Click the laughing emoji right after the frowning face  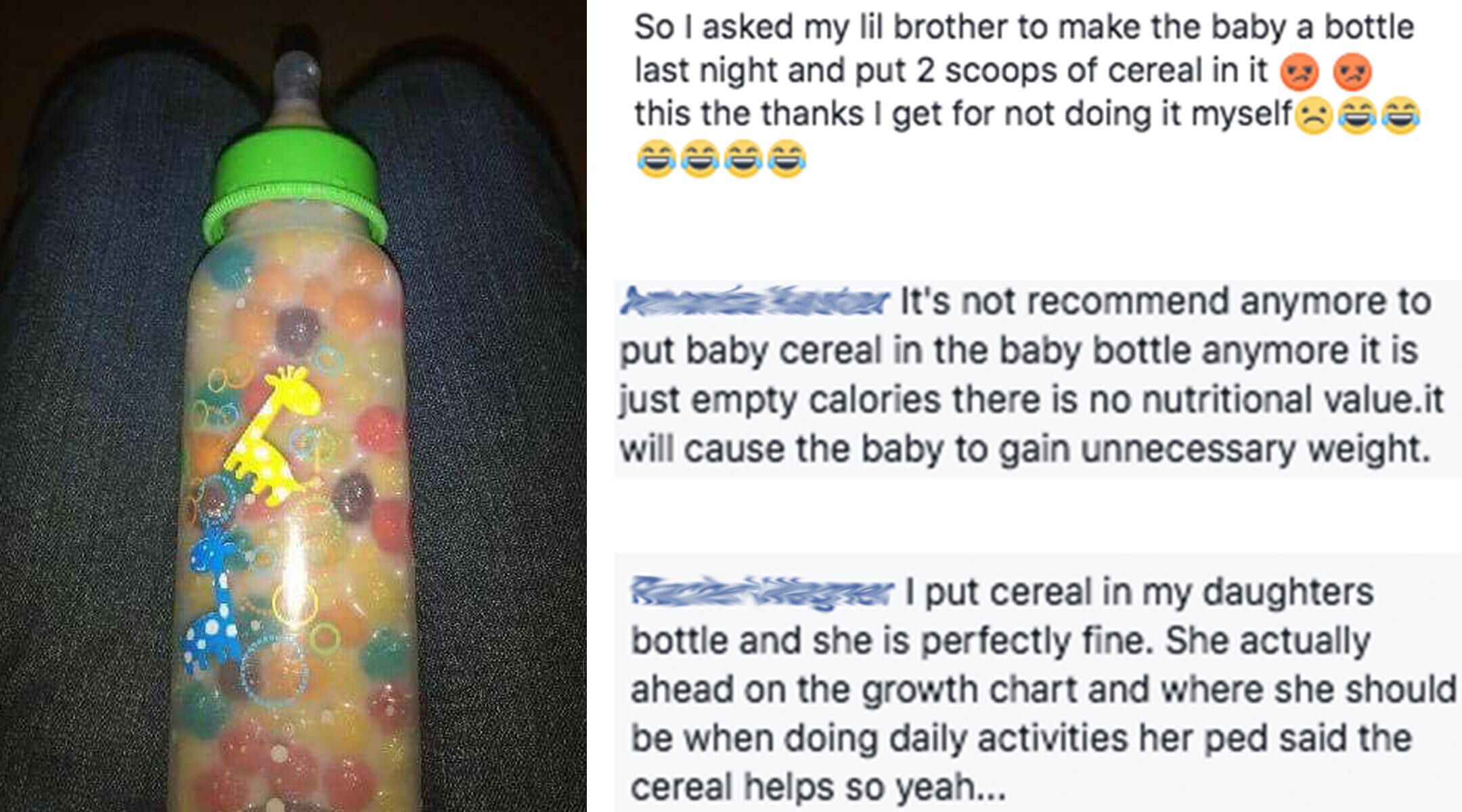click(x=1356, y=115)
